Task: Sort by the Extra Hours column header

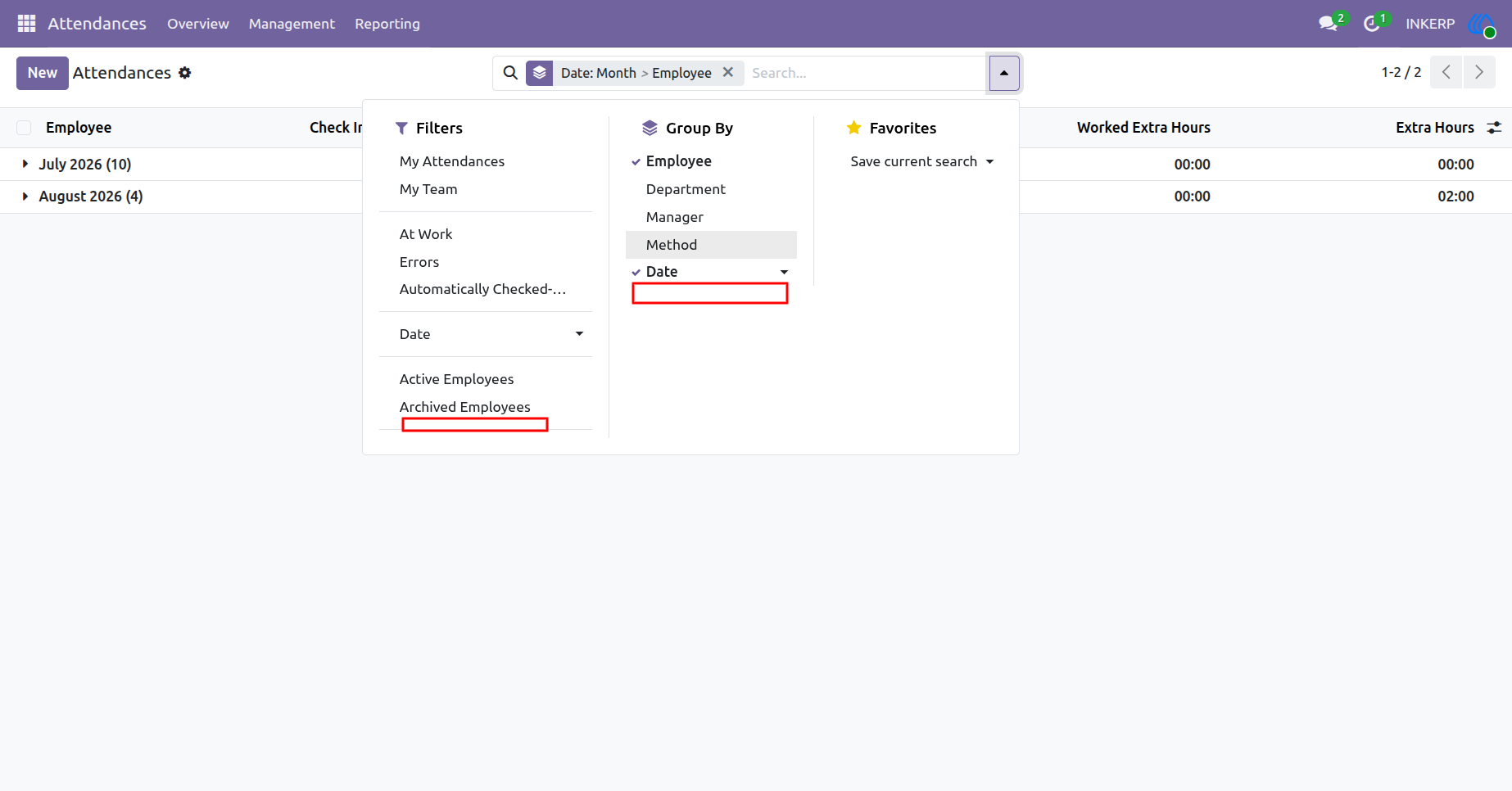Action: [x=1435, y=128]
